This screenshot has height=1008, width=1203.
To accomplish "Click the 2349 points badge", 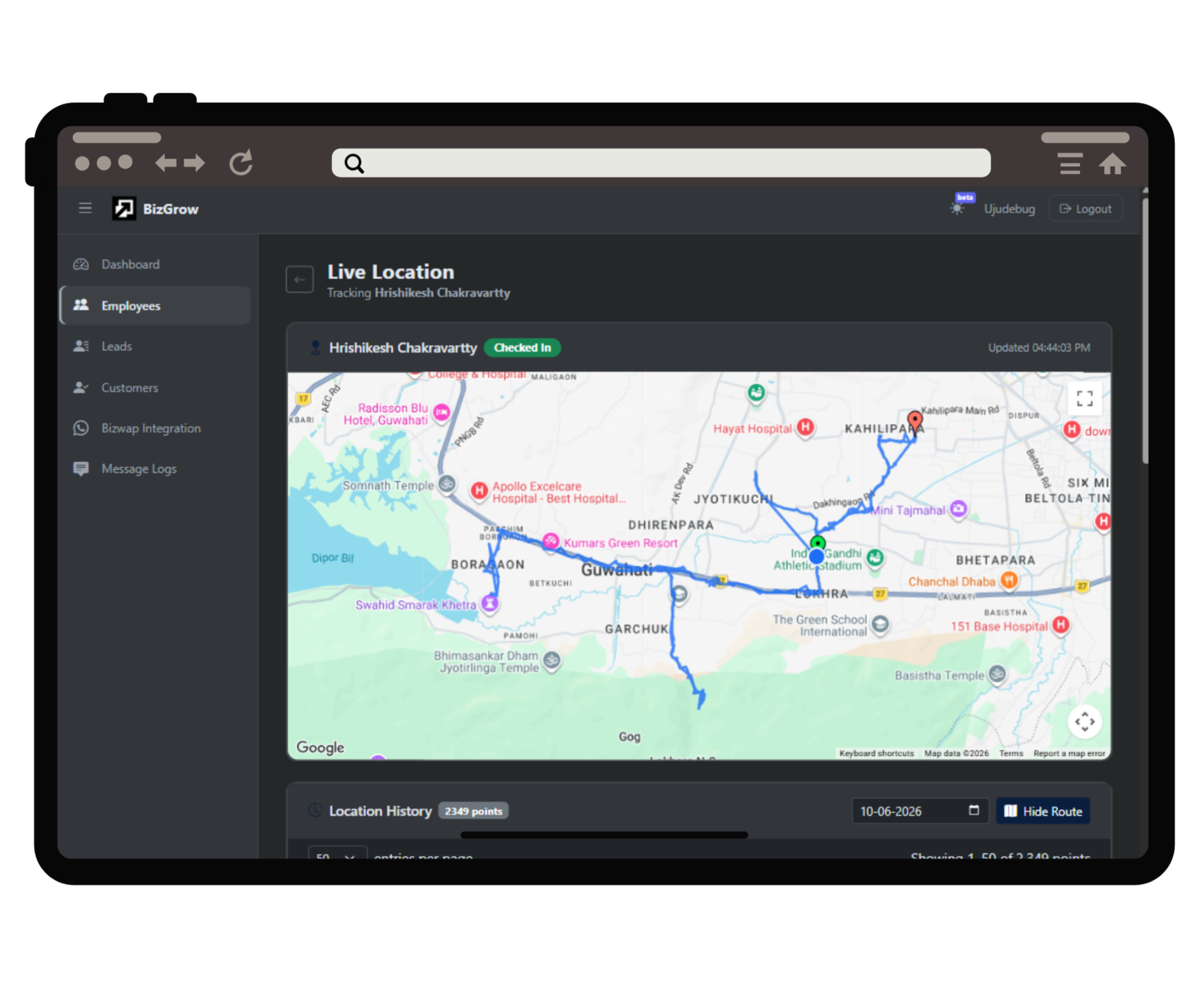I will coord(474,811).
